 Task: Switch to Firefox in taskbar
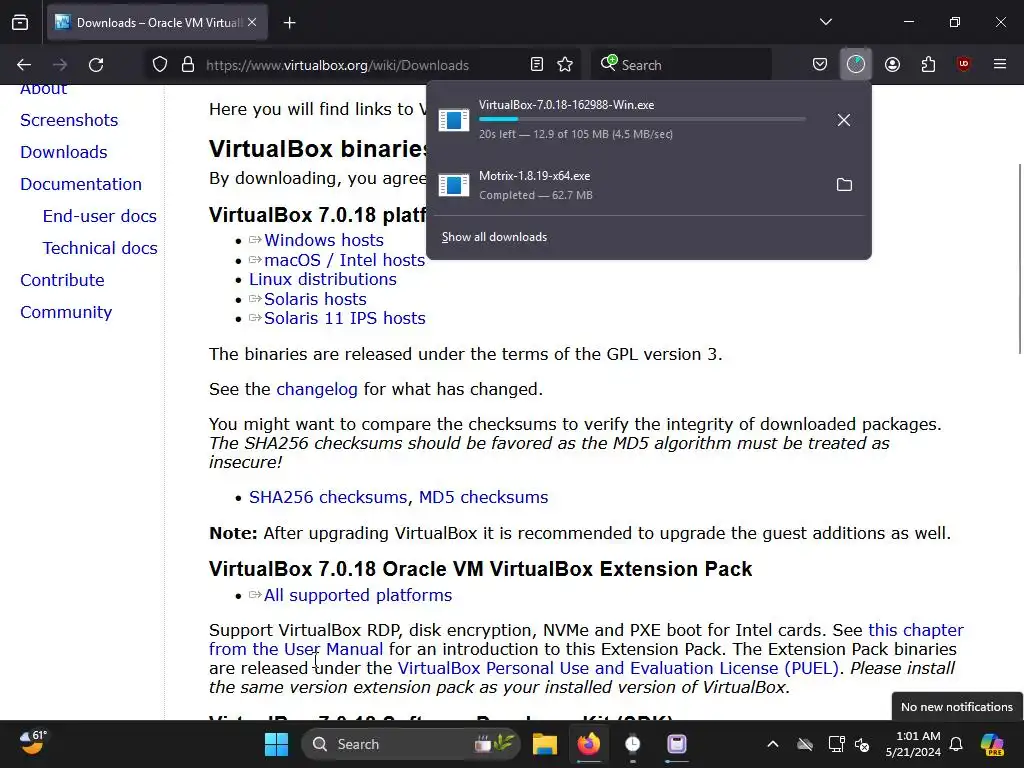[x=589, y=744]
